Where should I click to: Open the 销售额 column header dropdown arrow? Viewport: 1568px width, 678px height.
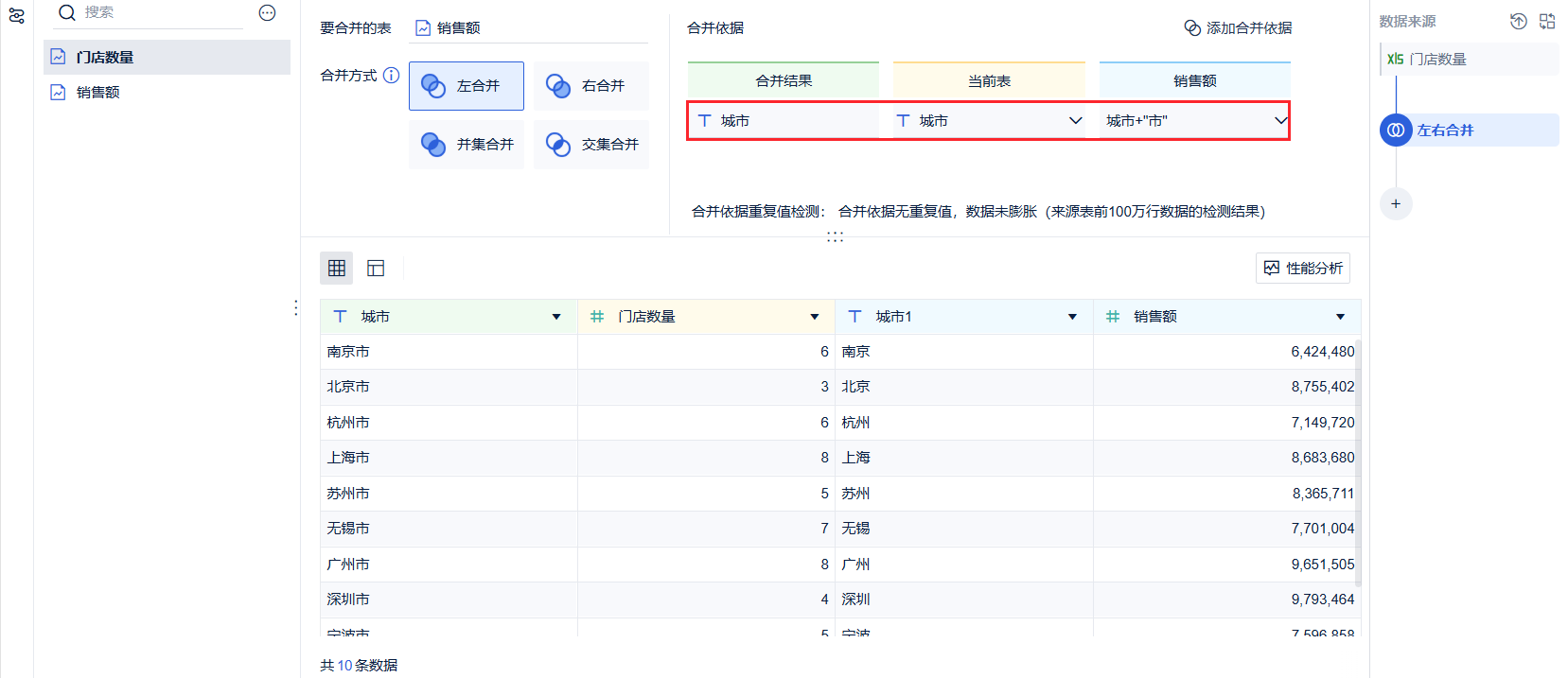1340,317
